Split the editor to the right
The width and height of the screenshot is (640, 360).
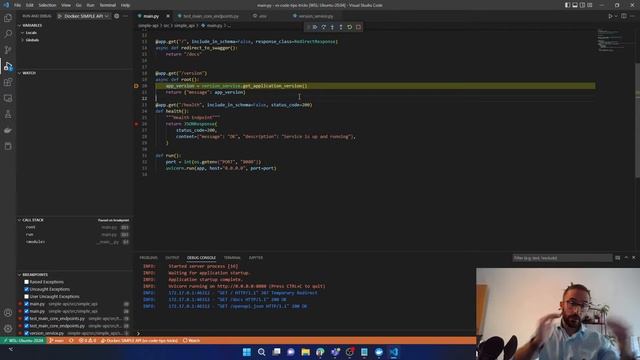pyautogui.click(x=624, y=16)
